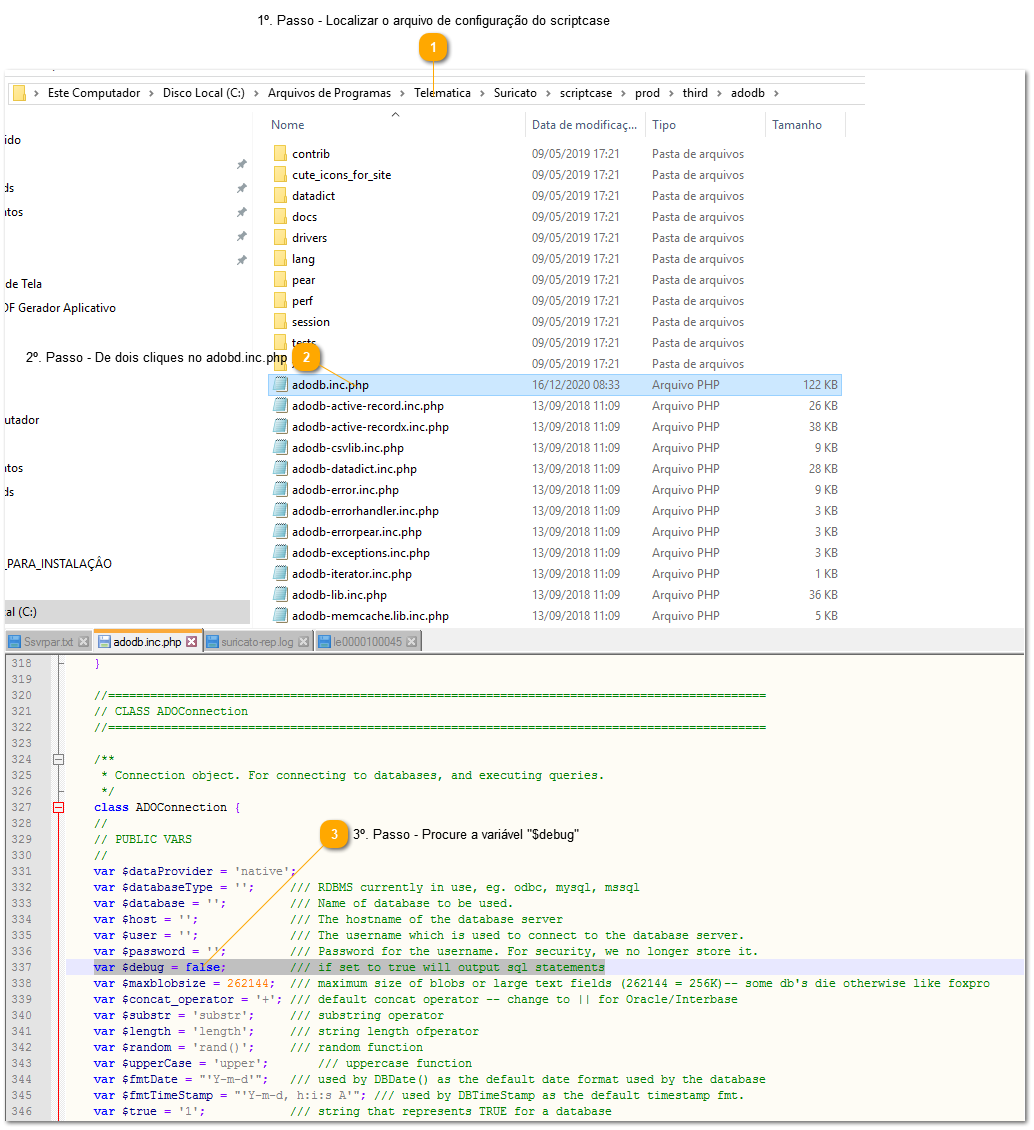Sort files by Tamanho column
This screenshot has height=1130, width=1034.
(796, 125)
